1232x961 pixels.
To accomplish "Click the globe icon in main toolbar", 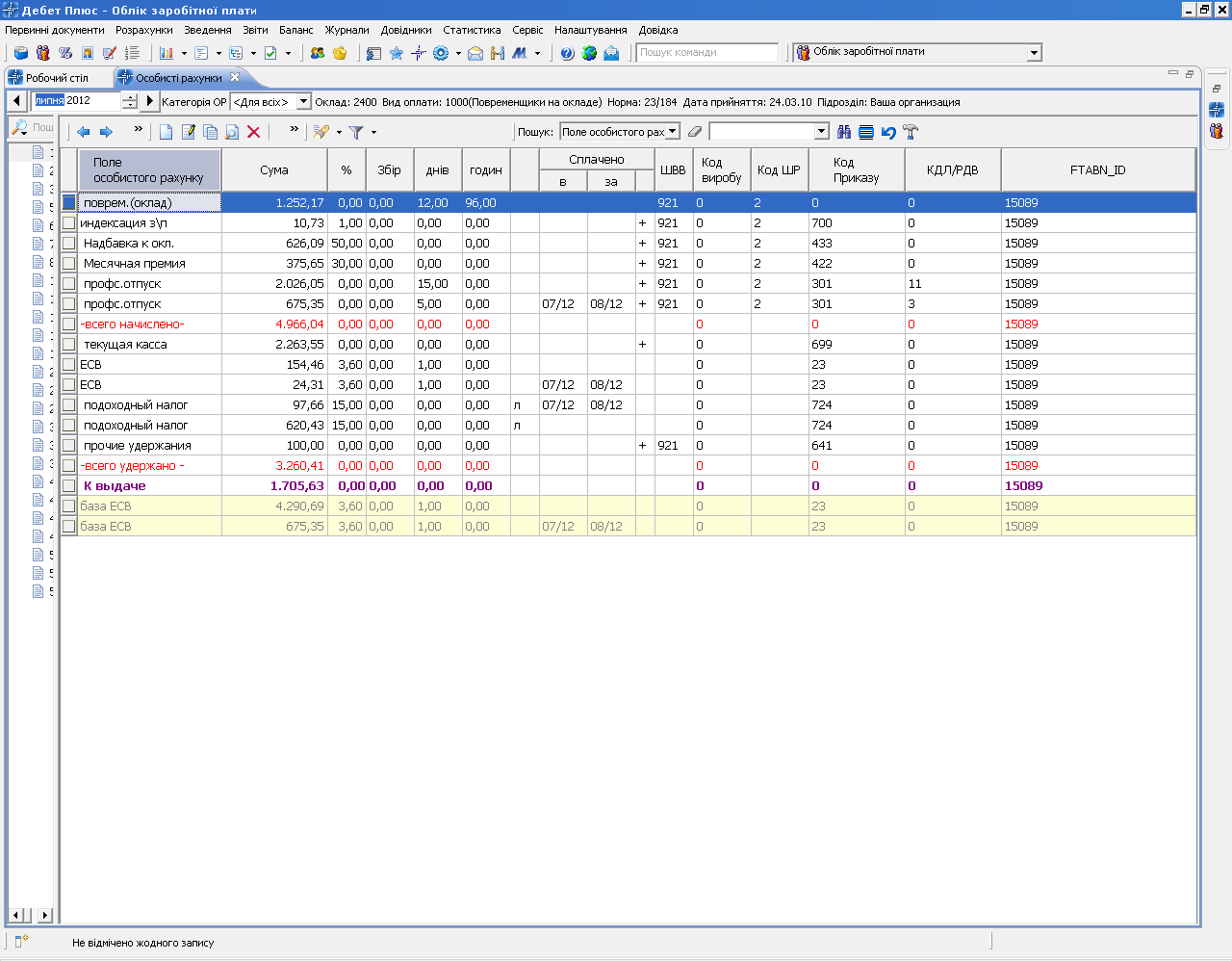I will click(x=589, y=53).
